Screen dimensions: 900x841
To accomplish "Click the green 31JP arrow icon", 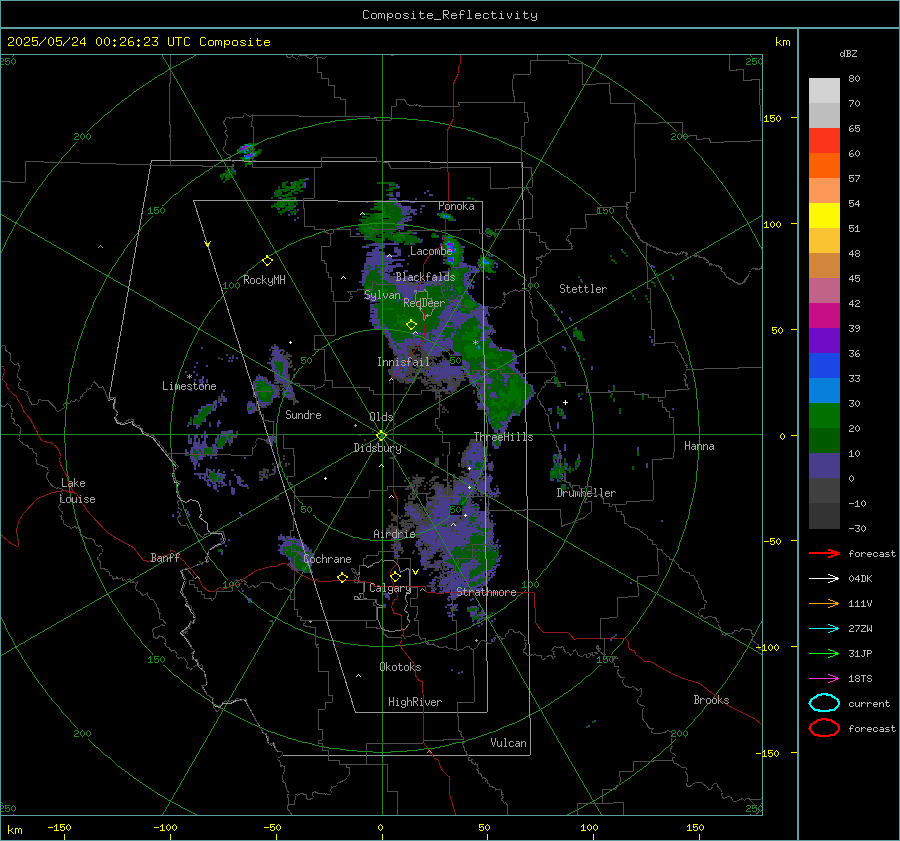I will pos(824,653).
